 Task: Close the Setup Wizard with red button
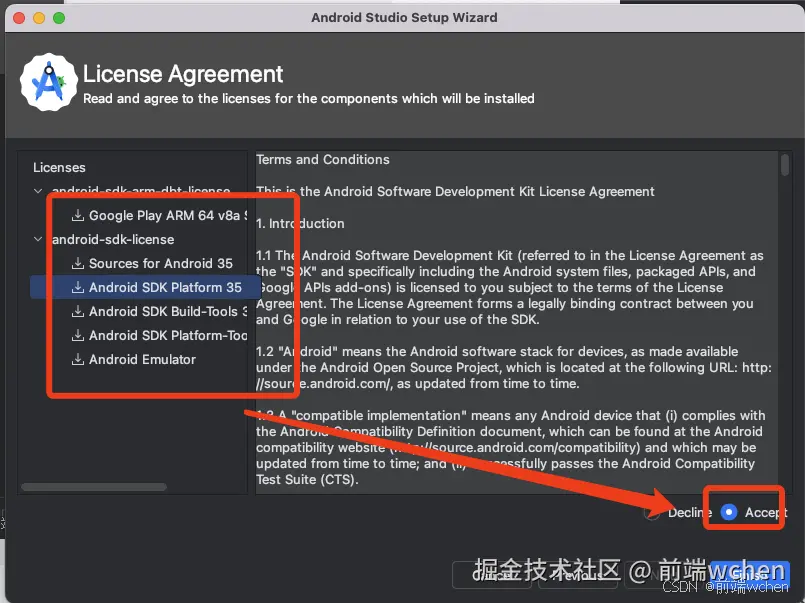19,18
